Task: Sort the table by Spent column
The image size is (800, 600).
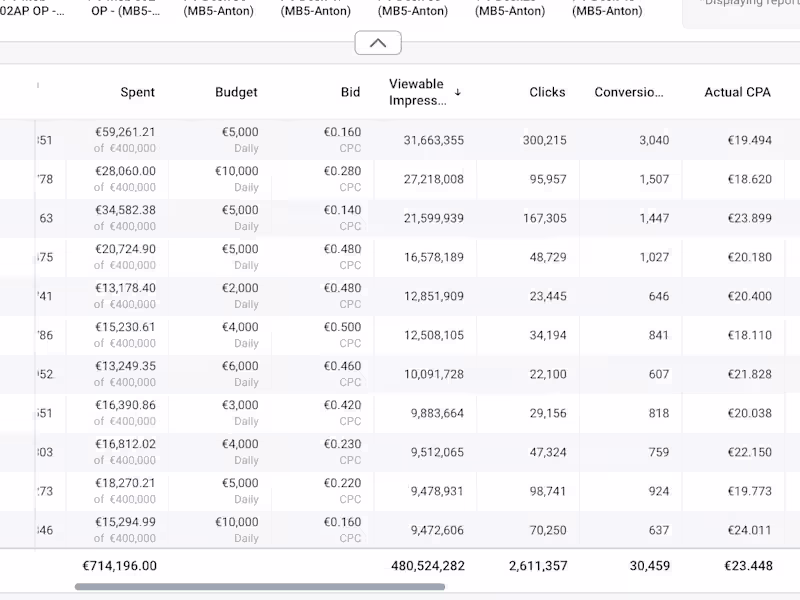Action: click(x=137, y=92)
